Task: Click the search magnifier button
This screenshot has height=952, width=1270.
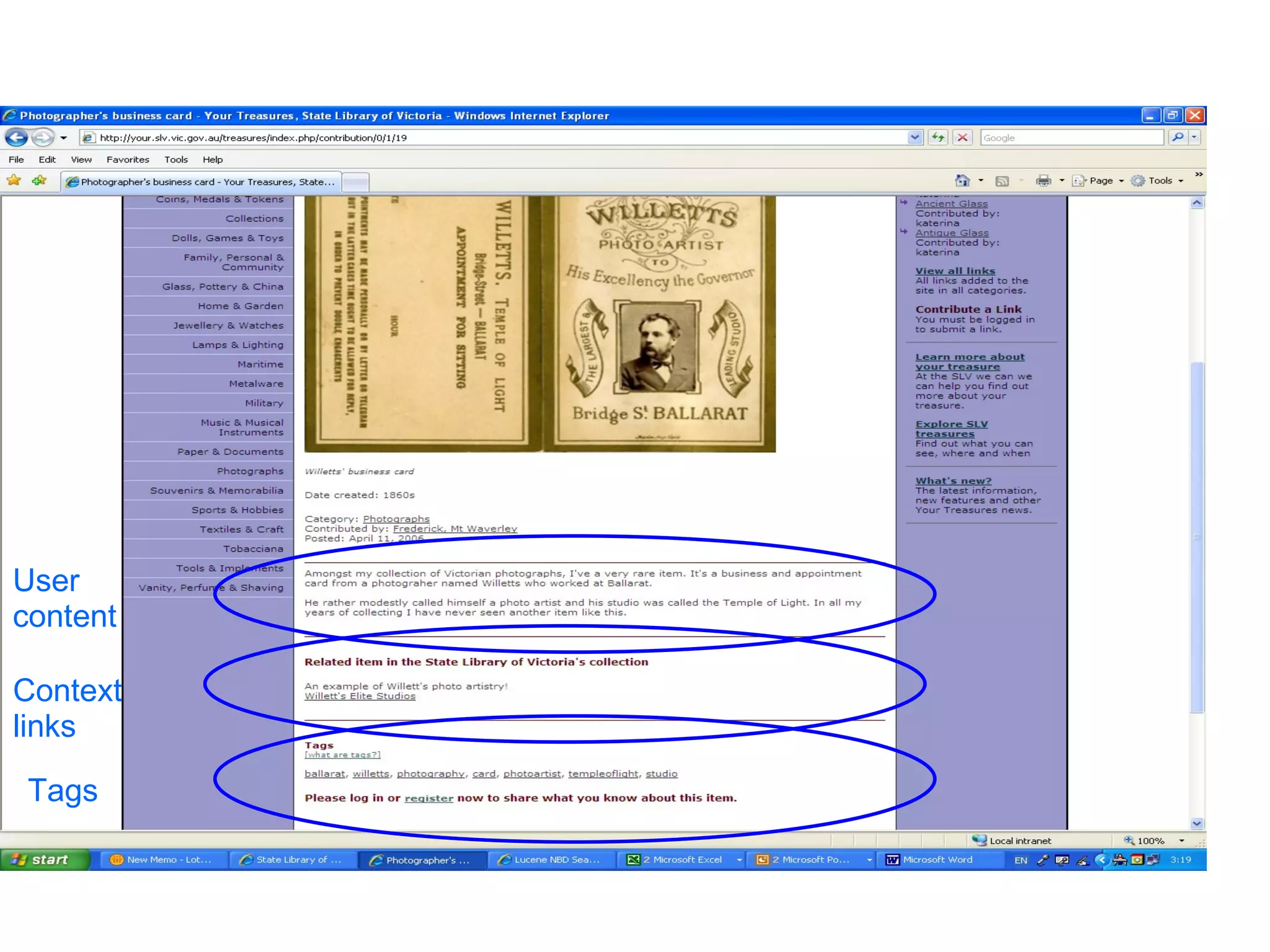Action: click(x=1178, y=137)
